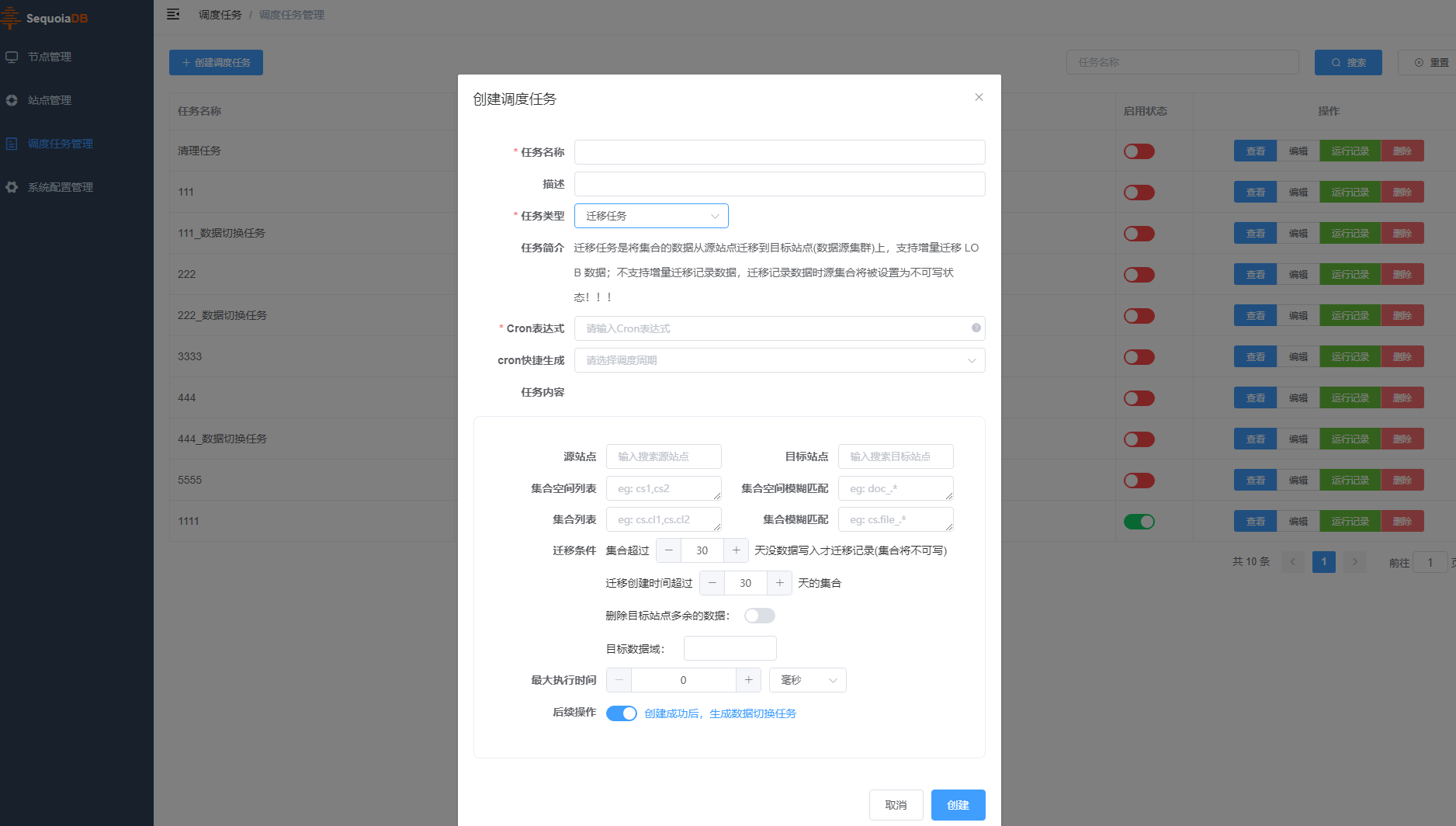Image resolution: width=1456 pixels, height=826 pixels.
Task: Open 调度任务管理 in the sidebar
Action: 76,144
